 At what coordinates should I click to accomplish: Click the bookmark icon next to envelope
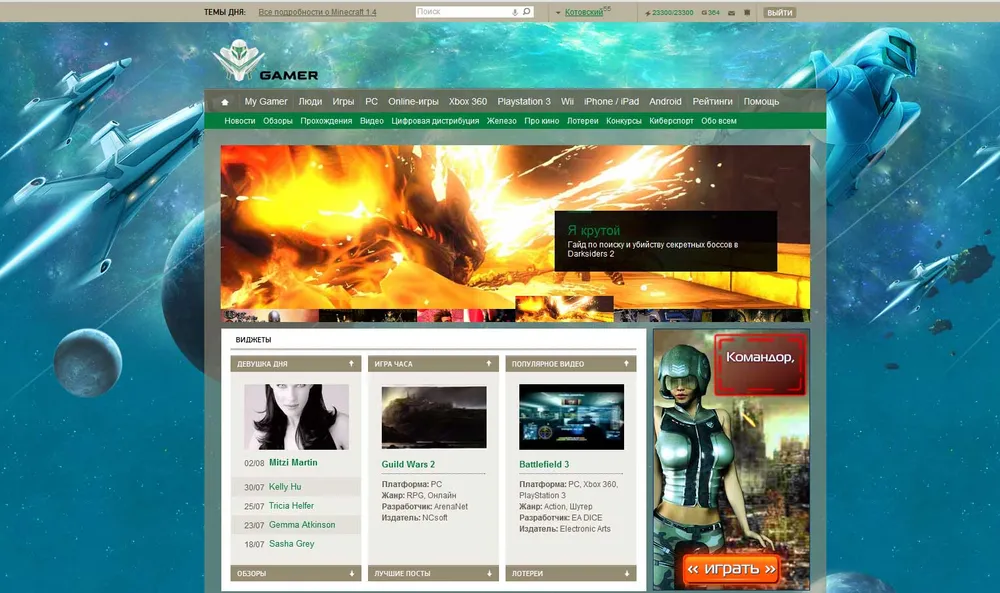tap(747, 13)
